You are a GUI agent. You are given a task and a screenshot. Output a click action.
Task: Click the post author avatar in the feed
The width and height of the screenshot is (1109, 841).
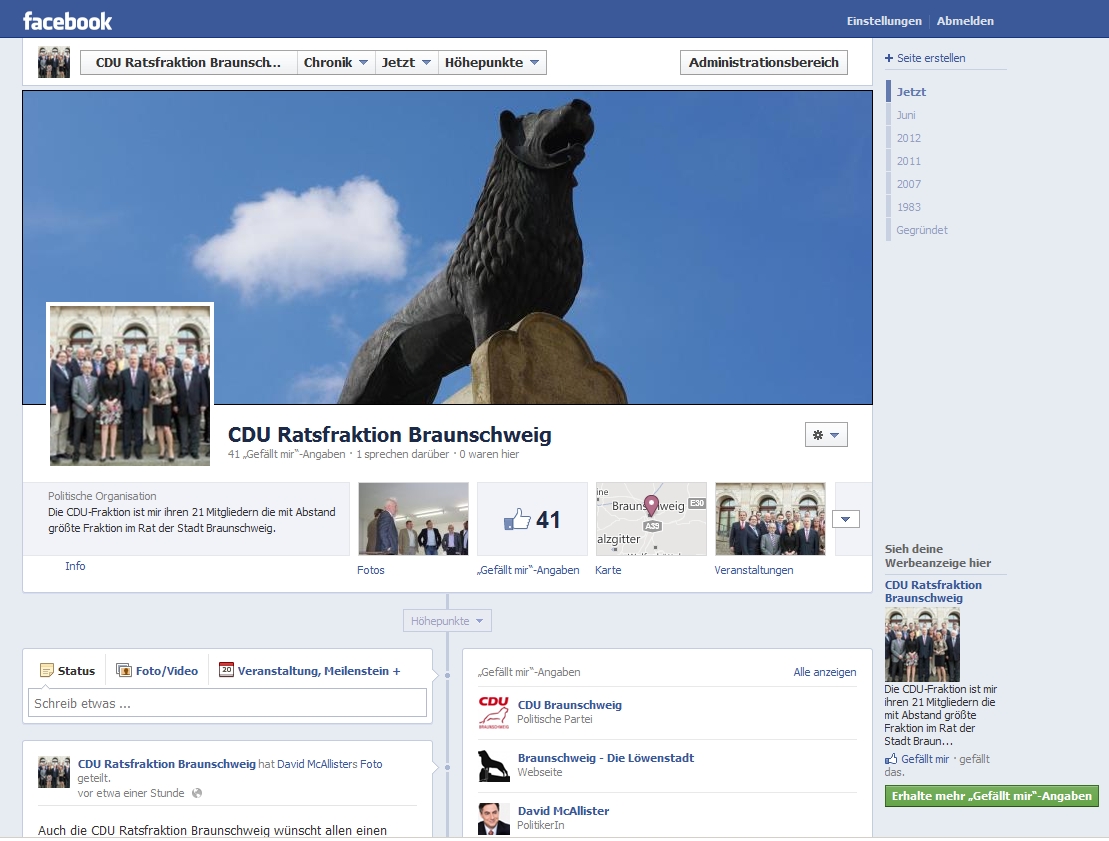point(54,772)
